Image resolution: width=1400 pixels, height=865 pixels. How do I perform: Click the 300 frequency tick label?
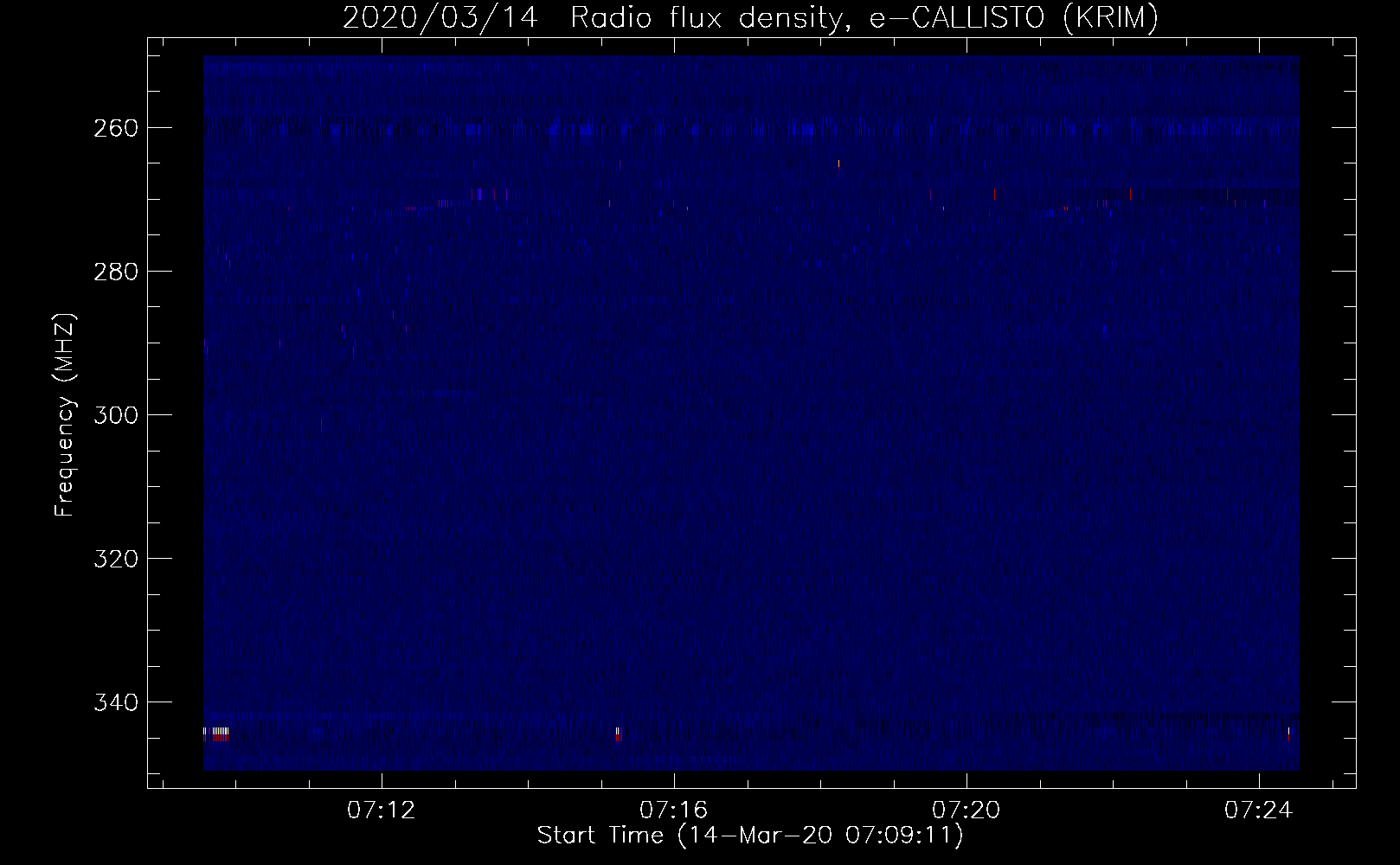(116, 415)
